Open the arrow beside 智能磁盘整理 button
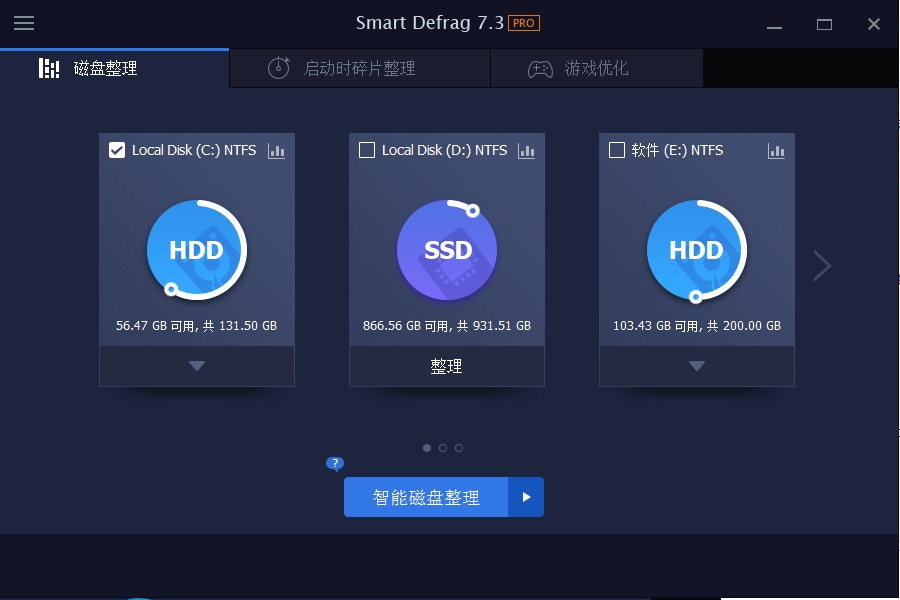 (x=526, y=497)
